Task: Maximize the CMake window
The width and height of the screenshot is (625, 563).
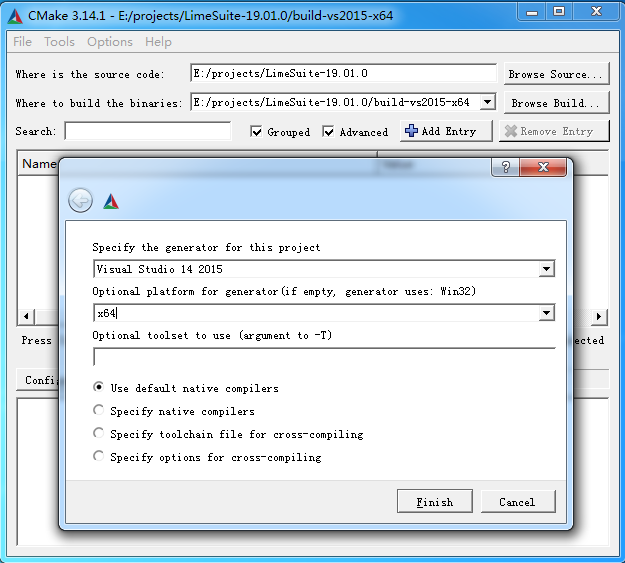Action: tap(559, 12)
